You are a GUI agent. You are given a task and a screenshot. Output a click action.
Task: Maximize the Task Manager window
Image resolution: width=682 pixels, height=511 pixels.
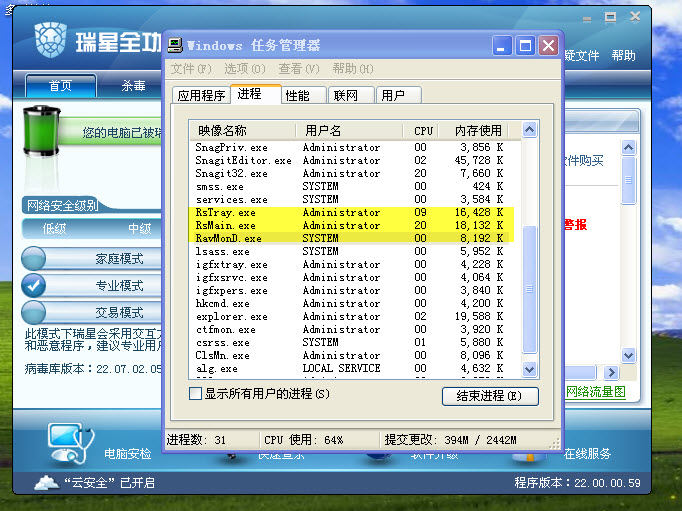click(525, 45)
